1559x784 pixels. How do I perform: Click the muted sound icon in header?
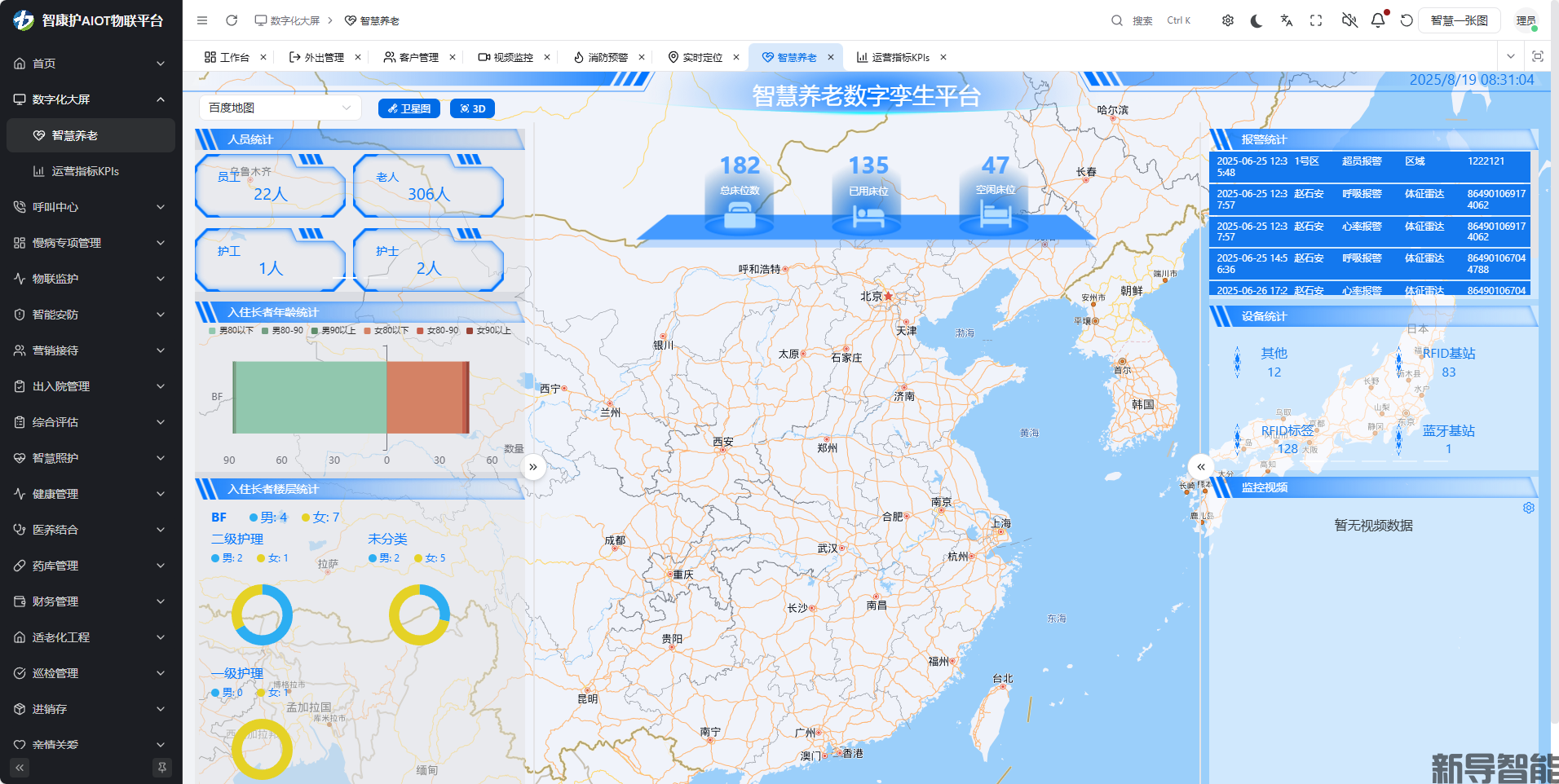point(1349,20)
